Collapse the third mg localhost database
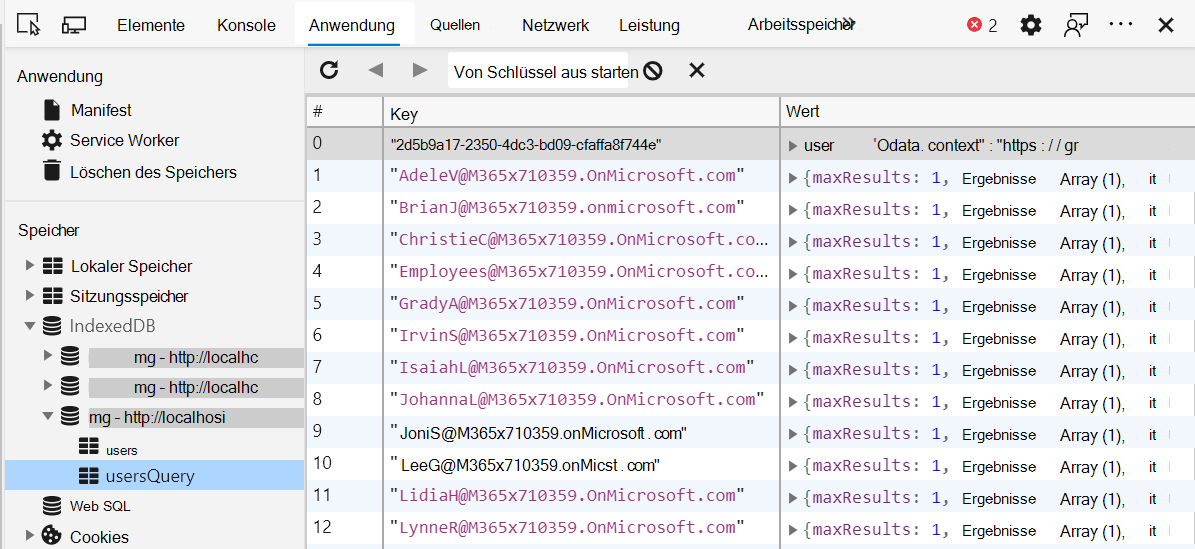This screenshot has width=1195, height=549. [x=49, y=416]
